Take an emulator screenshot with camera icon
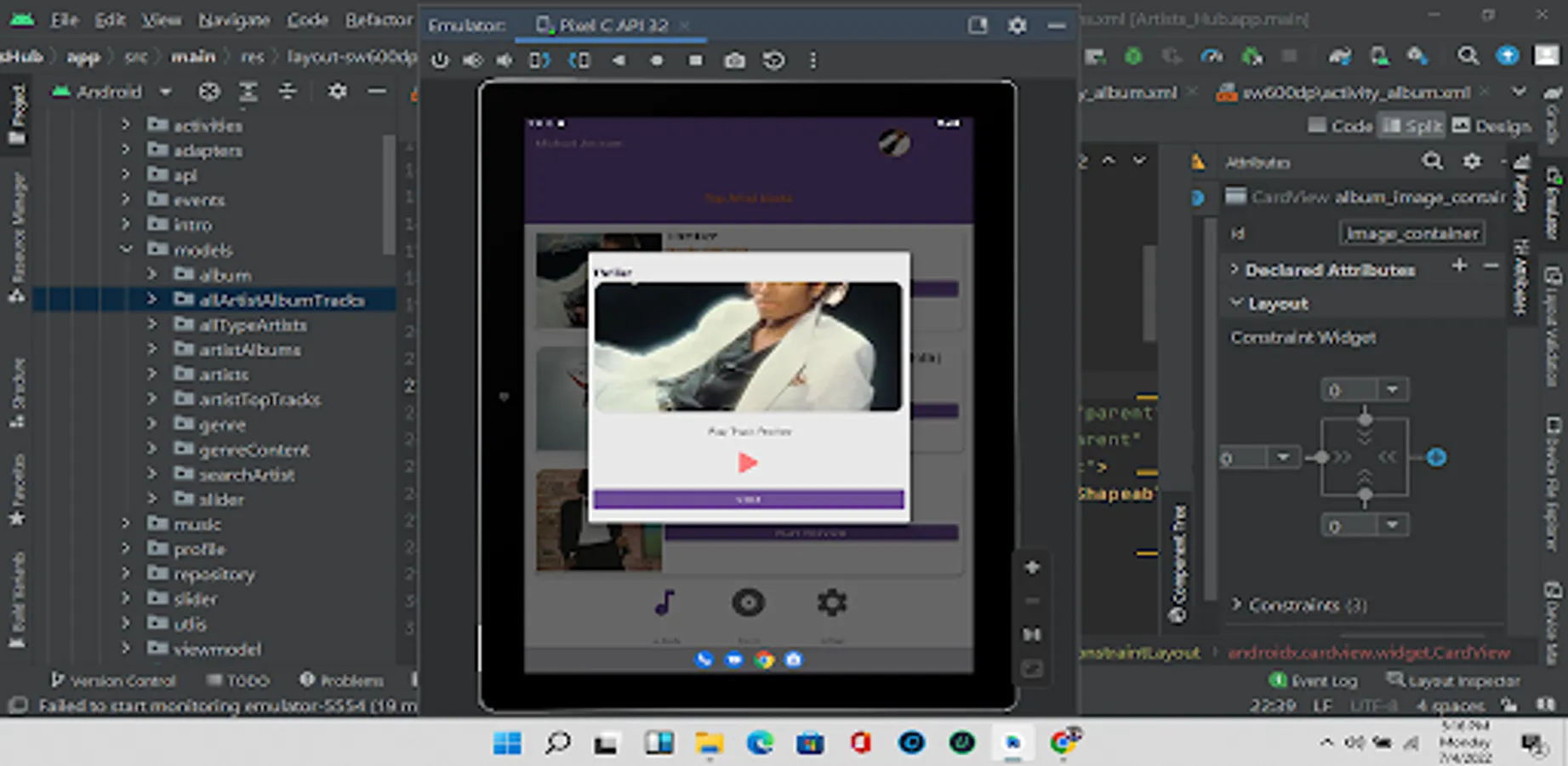This screenshot has width=1568, height=766. pos(734,60)
